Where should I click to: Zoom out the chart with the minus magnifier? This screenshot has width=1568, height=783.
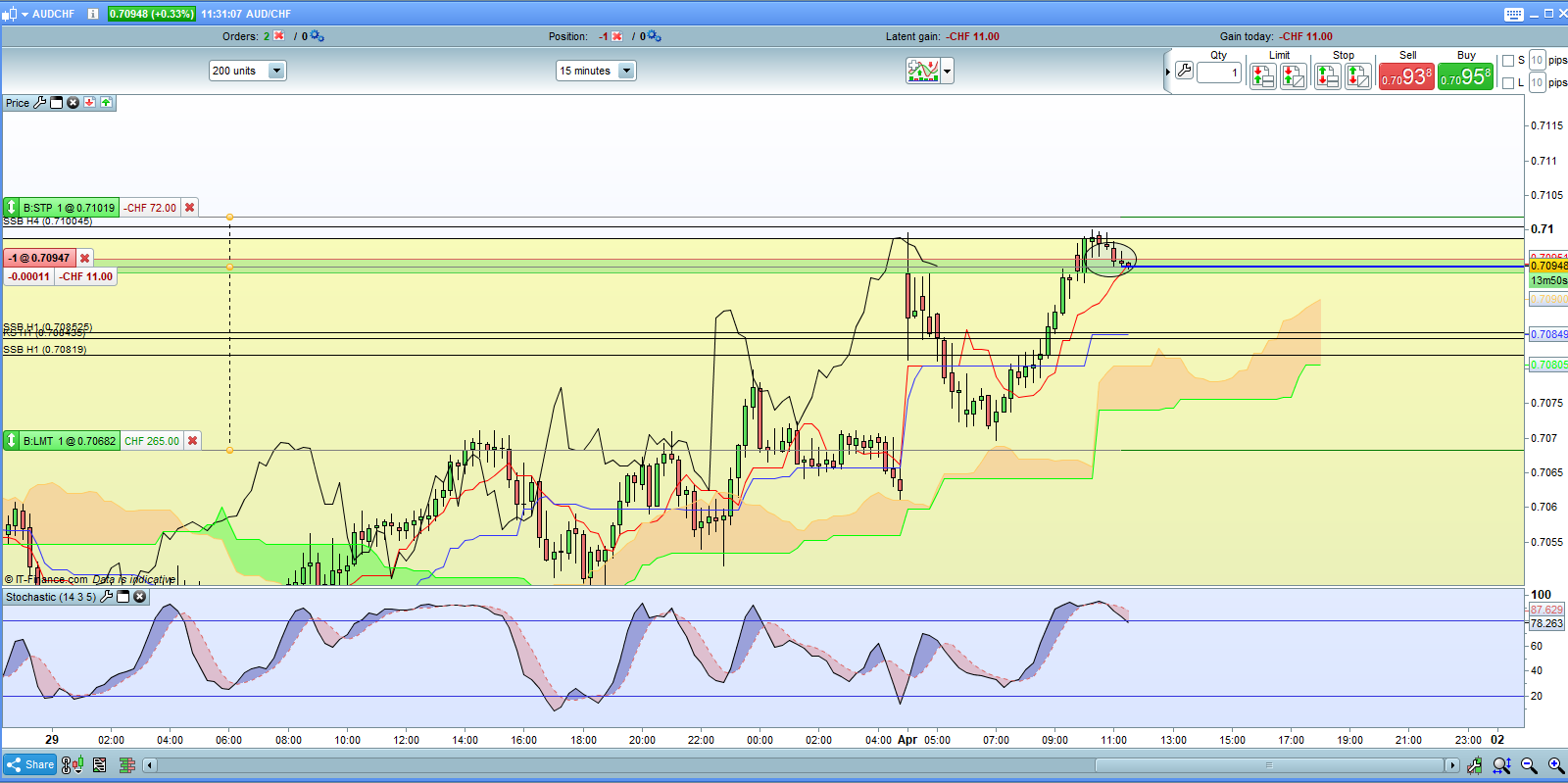click(1529, 765)
